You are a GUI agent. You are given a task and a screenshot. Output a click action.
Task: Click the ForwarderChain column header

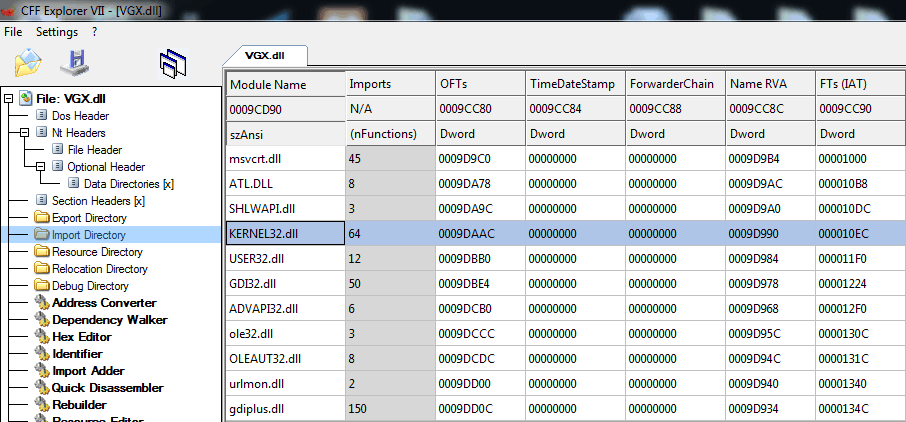coord(675,84)
